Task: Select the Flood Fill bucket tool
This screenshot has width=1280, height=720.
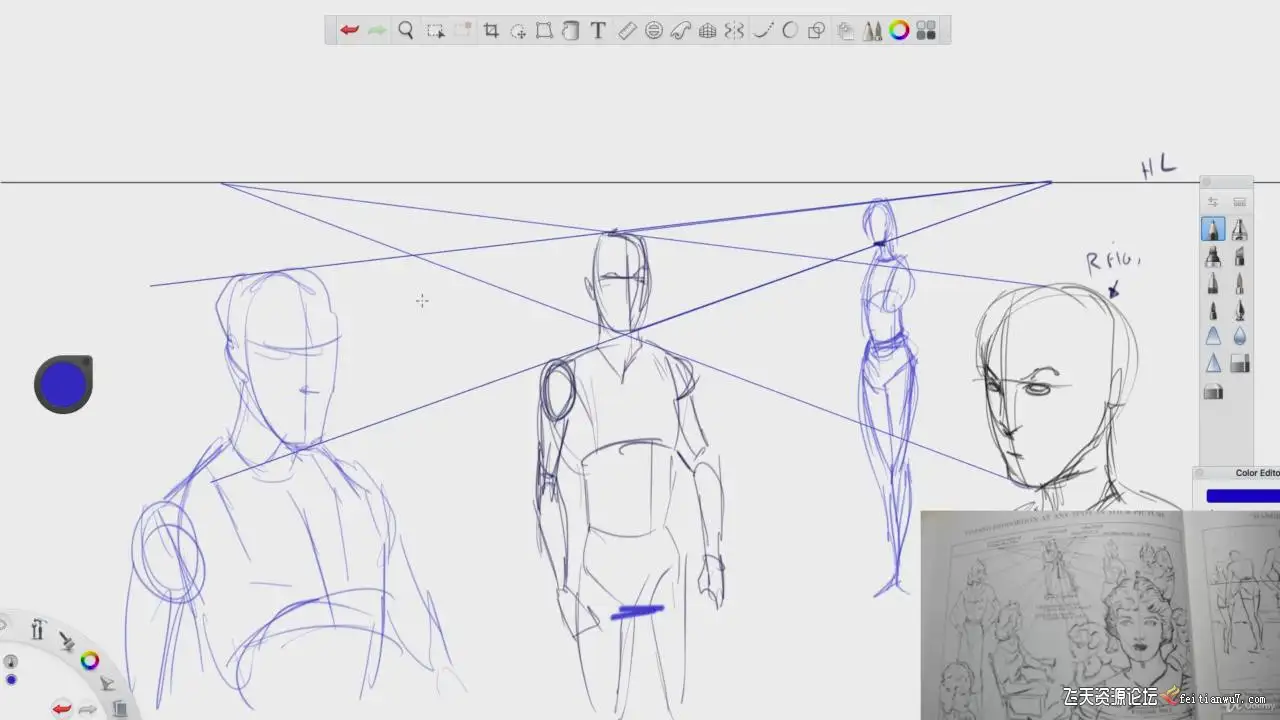Action: point(571,30)
